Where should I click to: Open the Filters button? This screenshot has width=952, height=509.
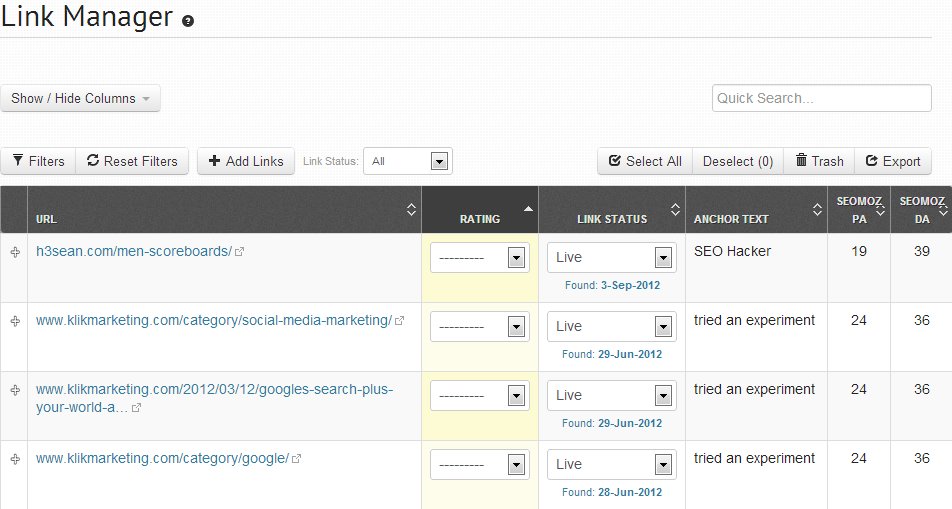click(38, 161)
